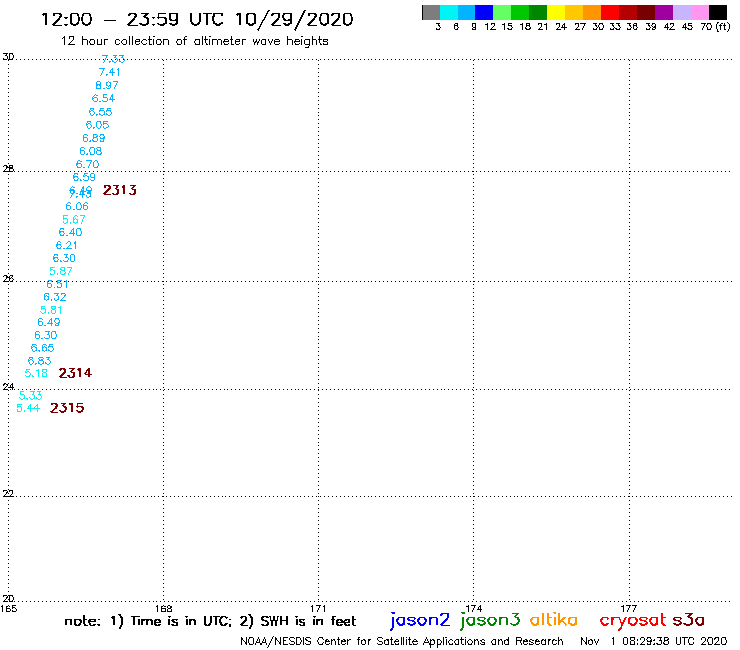
Task: Click the 5.18 wave height reading
Action: [36, 373]
